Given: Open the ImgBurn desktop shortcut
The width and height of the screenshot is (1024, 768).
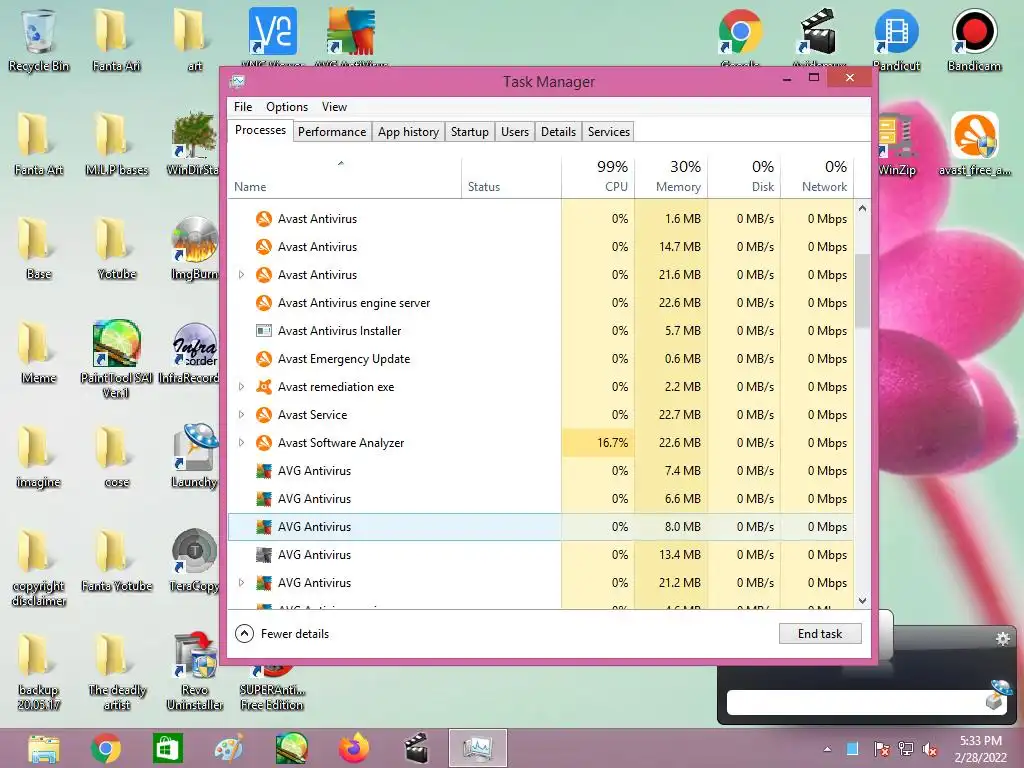Looking at the screenshot, I should 195,248.
